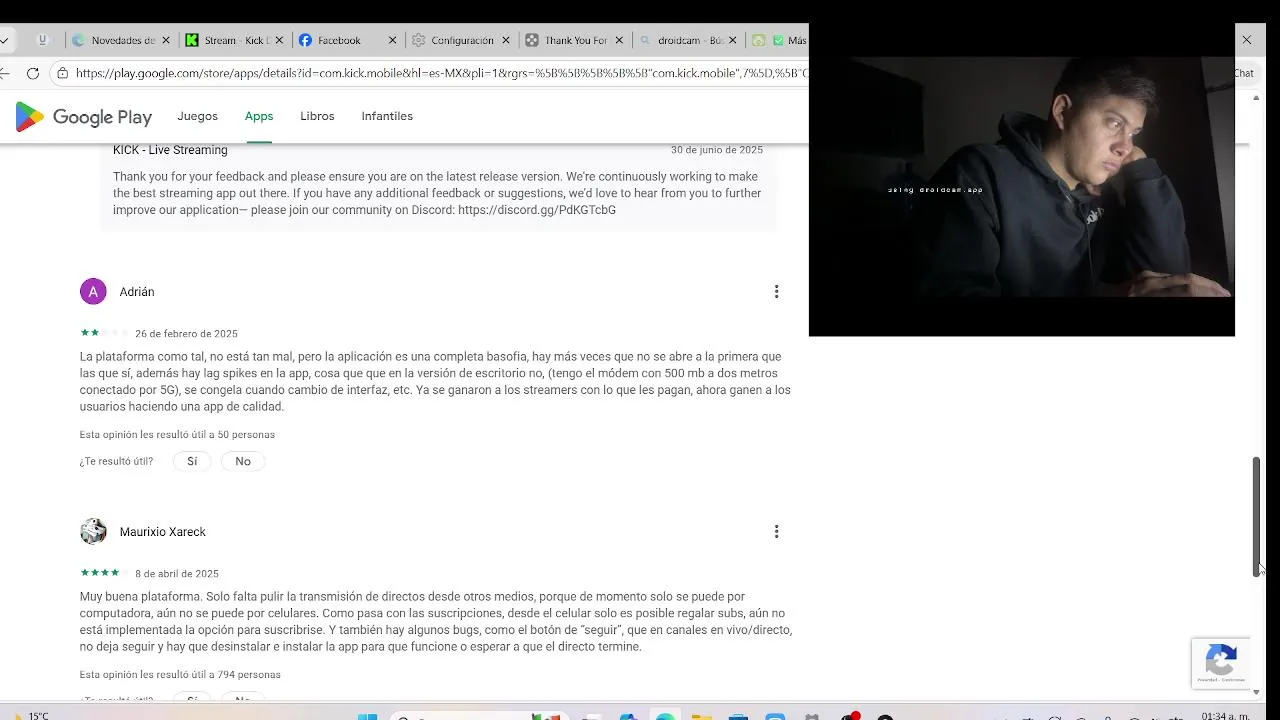Click the date 26 de febrero de 2025
Screen dimensions: 1280x720
click(x=186, y=334)
